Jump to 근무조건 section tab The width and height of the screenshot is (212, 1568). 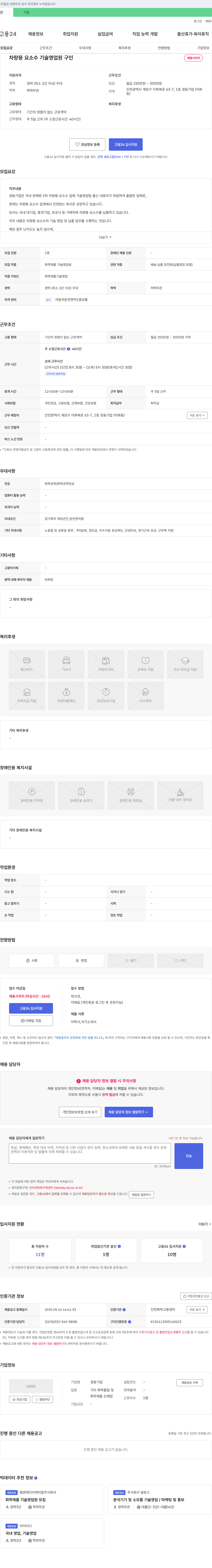click(x=46, y=48)
